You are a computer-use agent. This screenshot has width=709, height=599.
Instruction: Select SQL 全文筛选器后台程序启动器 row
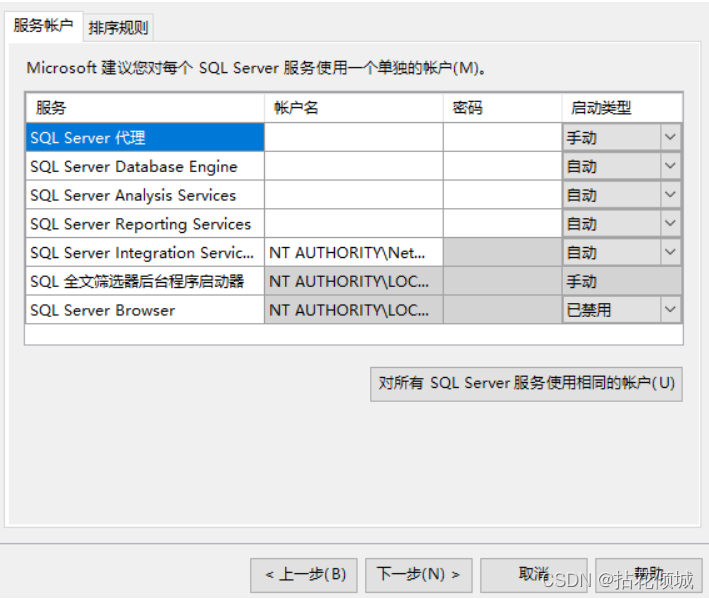click(x=145, y=281)
